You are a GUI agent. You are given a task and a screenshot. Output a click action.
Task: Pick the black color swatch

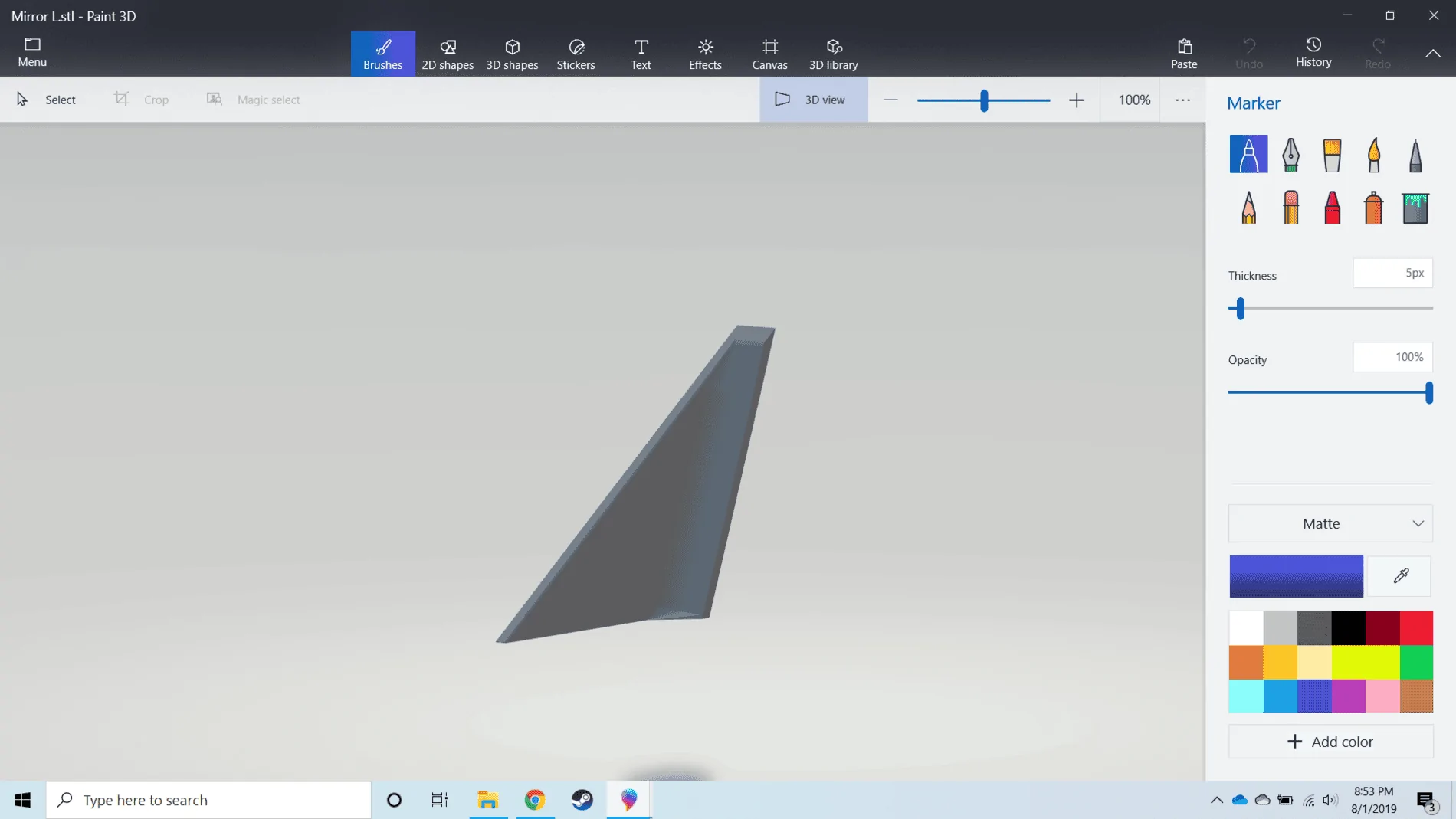pyautogui.click(x=1348, y=628)
